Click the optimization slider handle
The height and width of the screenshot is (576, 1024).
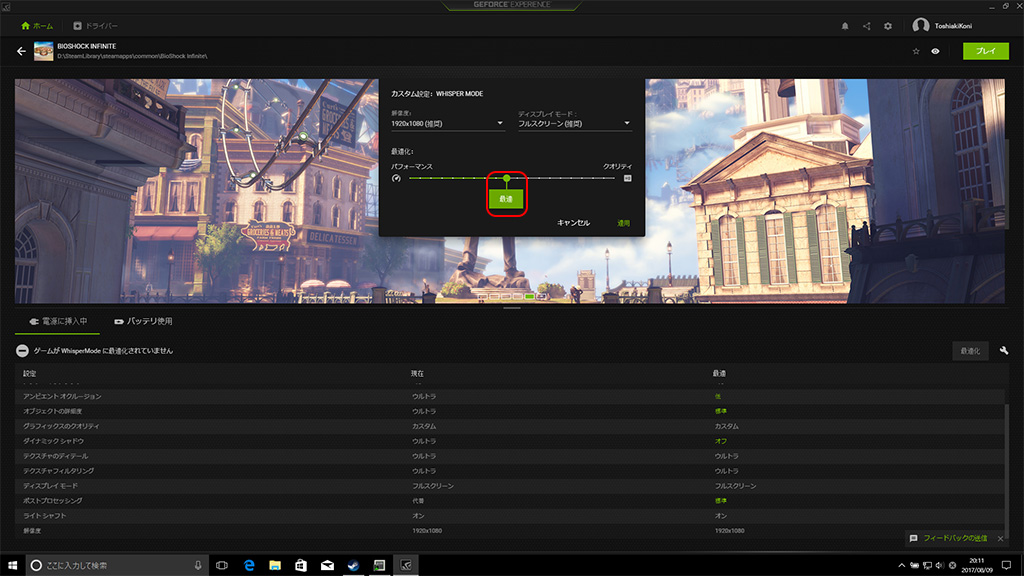pyautogui.click(x=507, y=178)
